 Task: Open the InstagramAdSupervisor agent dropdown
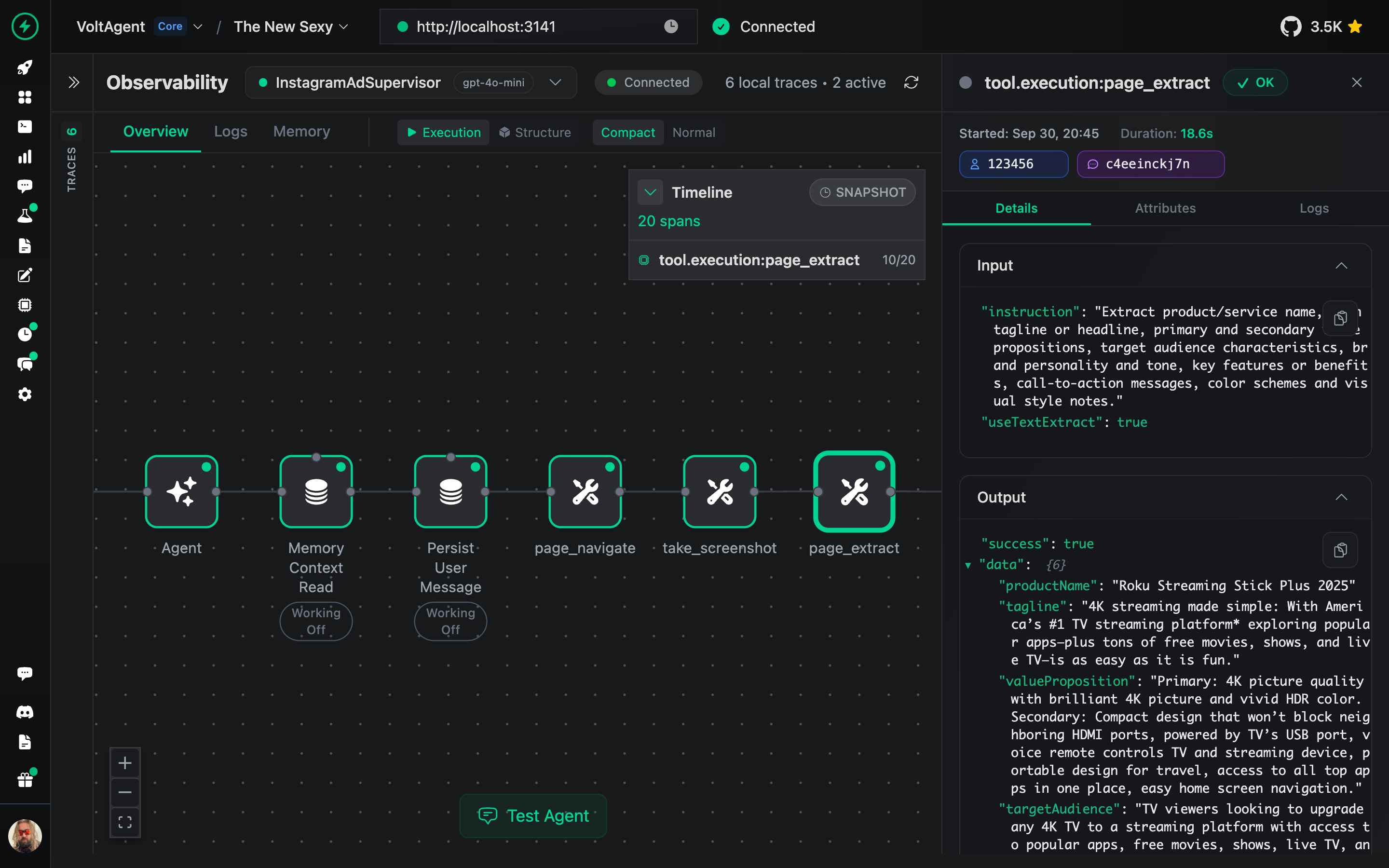411,82
